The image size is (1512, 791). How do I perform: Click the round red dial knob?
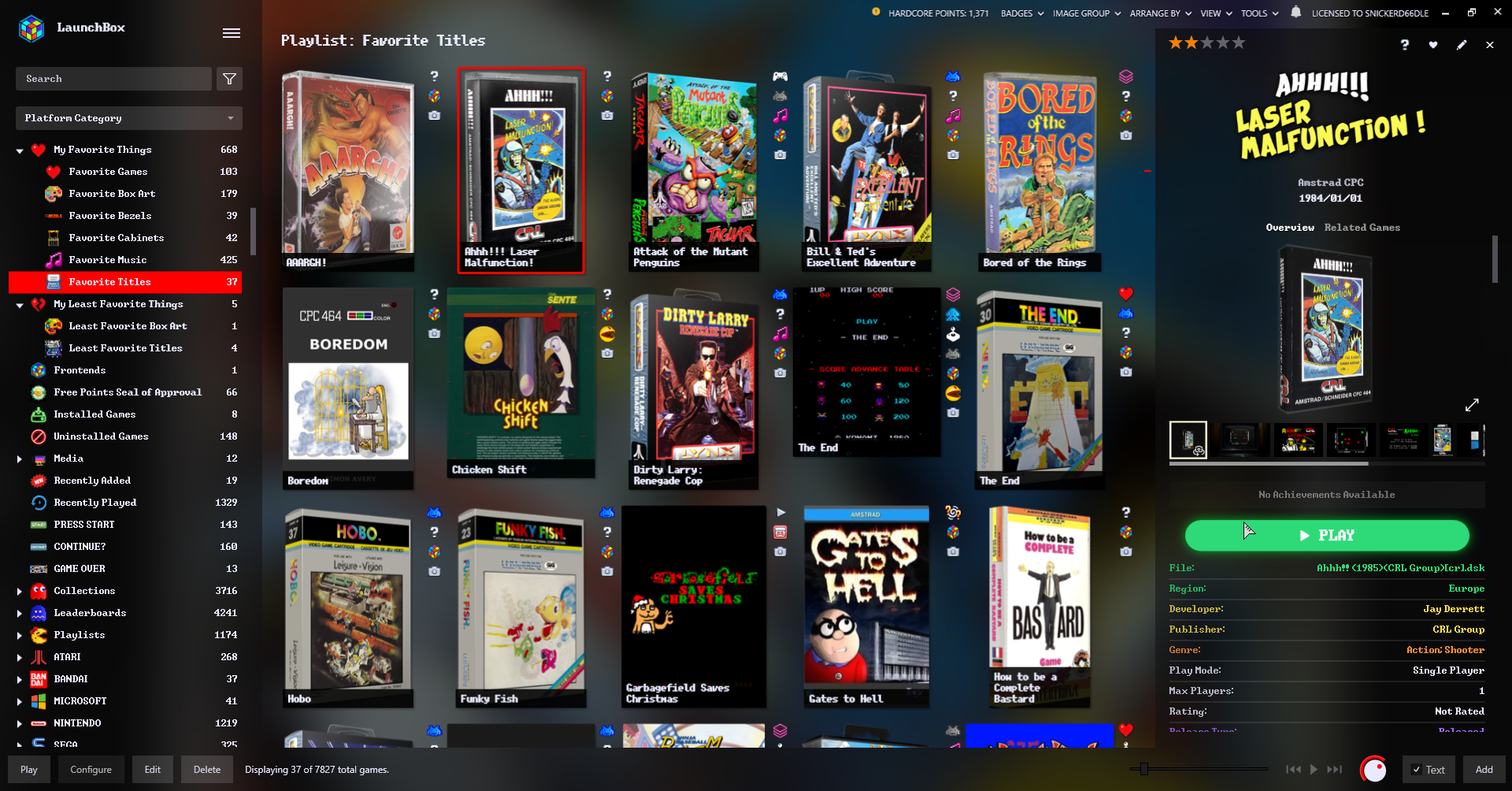pos(1374,769)
